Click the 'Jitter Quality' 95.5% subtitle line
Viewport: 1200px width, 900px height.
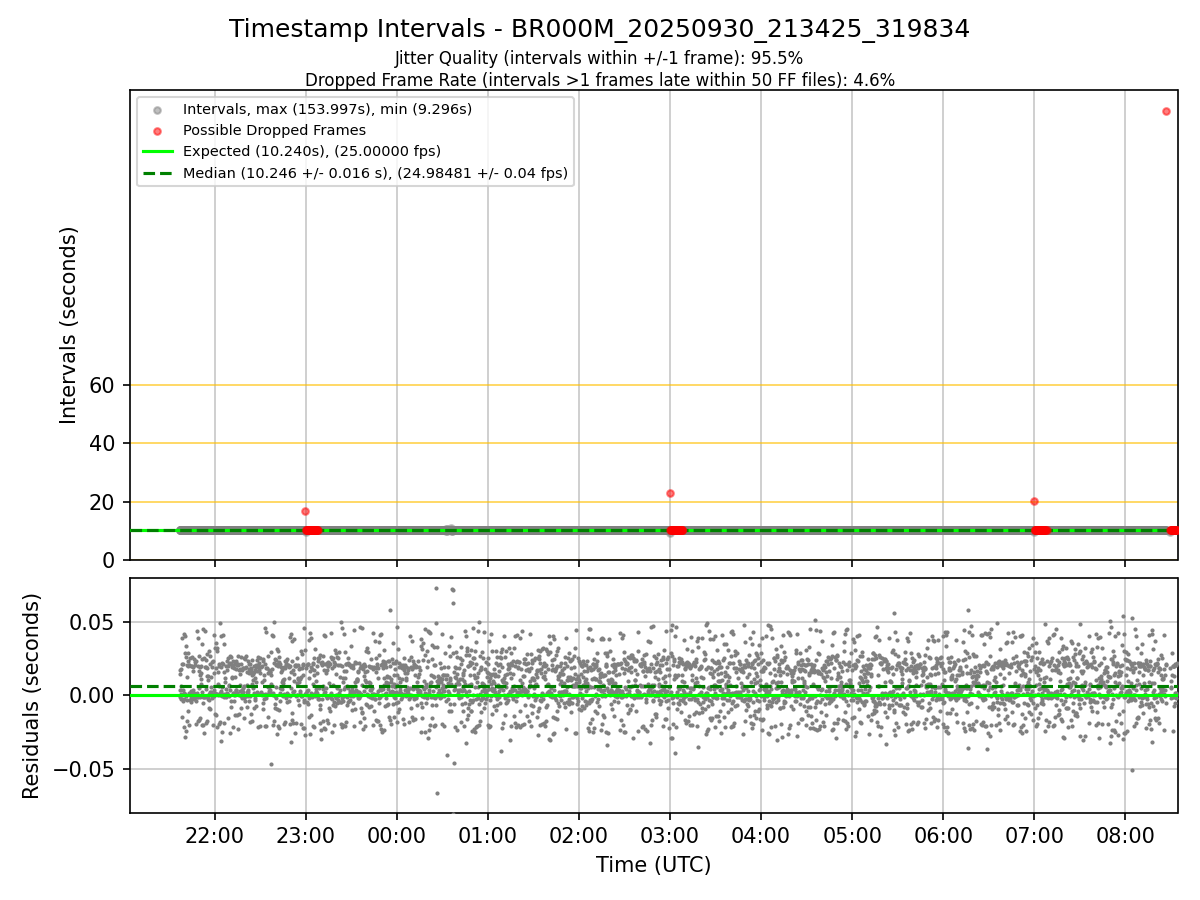point(599,58)
